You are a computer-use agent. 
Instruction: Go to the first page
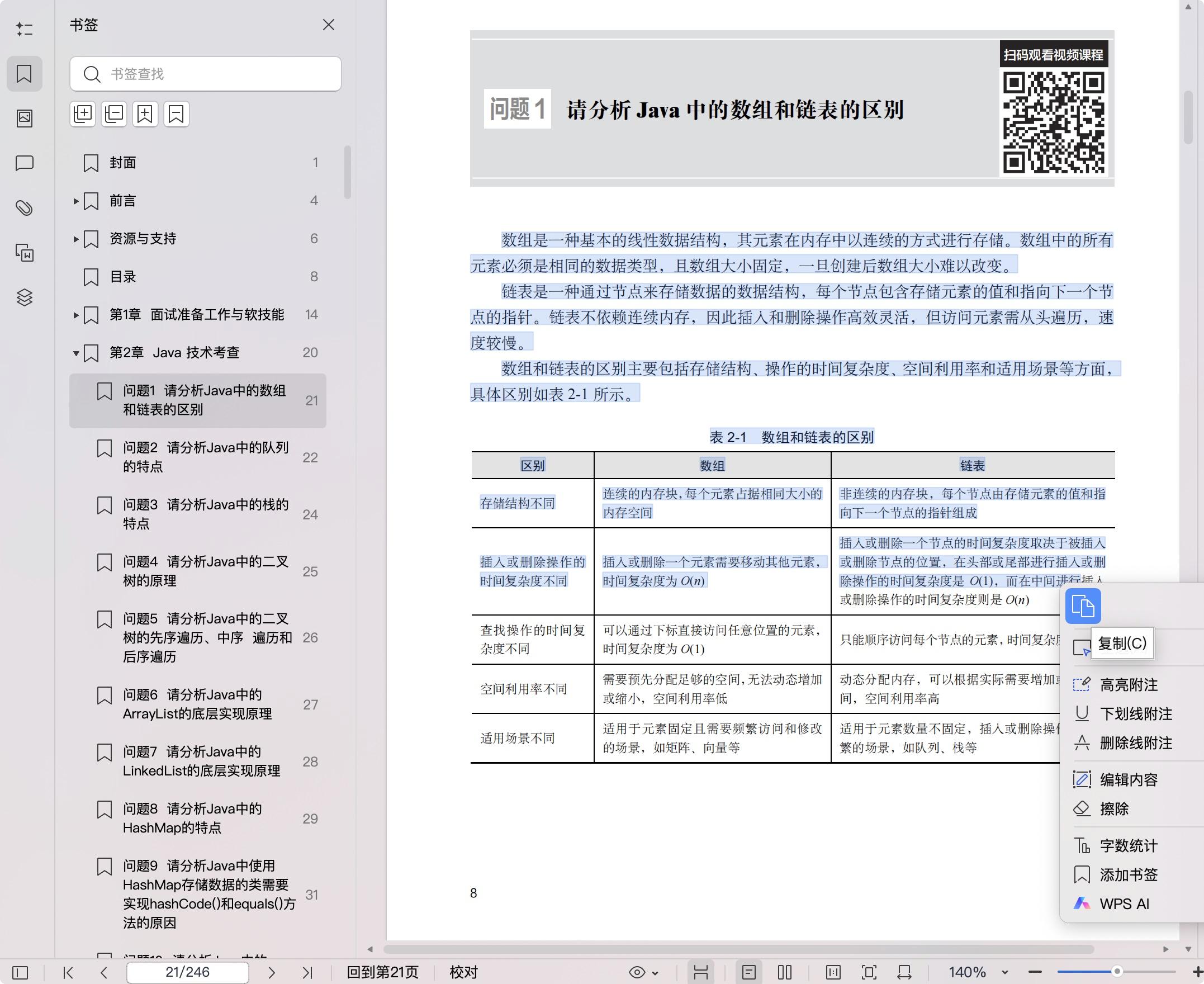pyautogui.click(x=68, y=973)
